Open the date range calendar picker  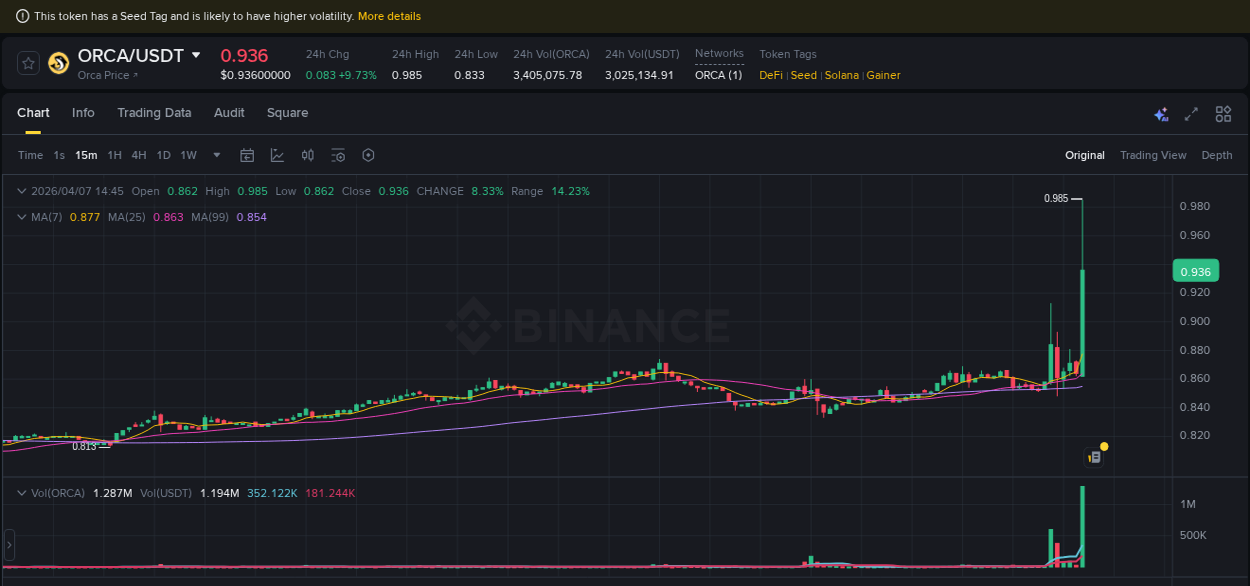click(247, 155)
